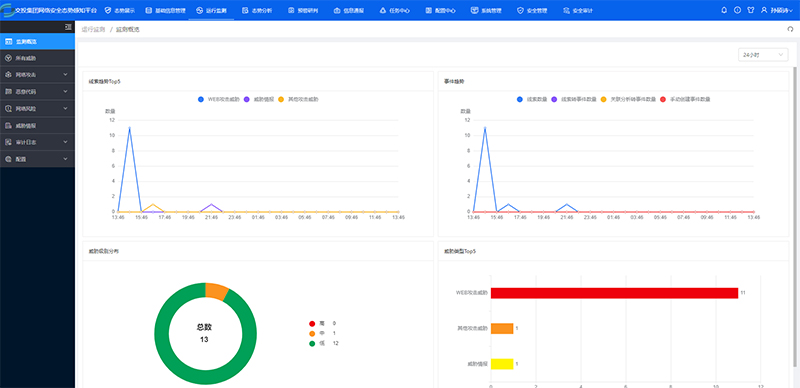Open the 任务中心 top menu
This screenshot has height=388, width=800.
tap(394, 10)
